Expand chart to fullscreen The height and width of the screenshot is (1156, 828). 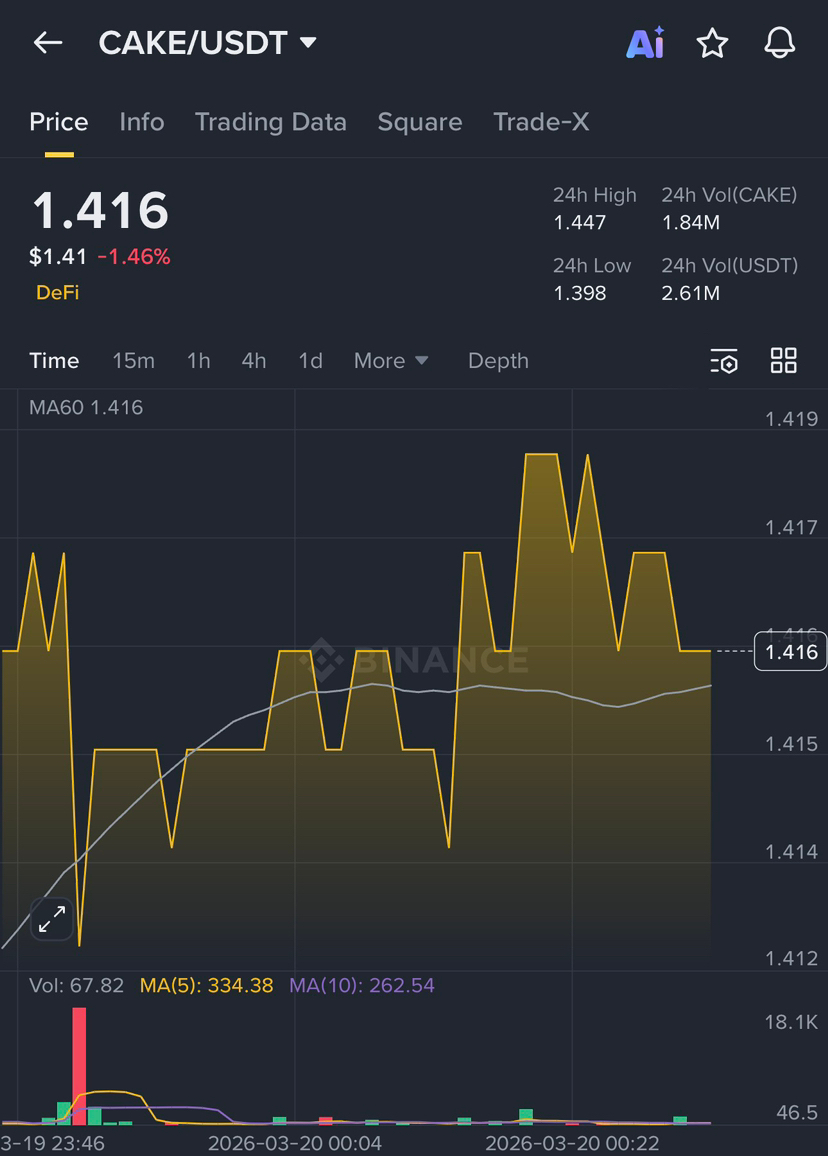(x=52, y=919)
